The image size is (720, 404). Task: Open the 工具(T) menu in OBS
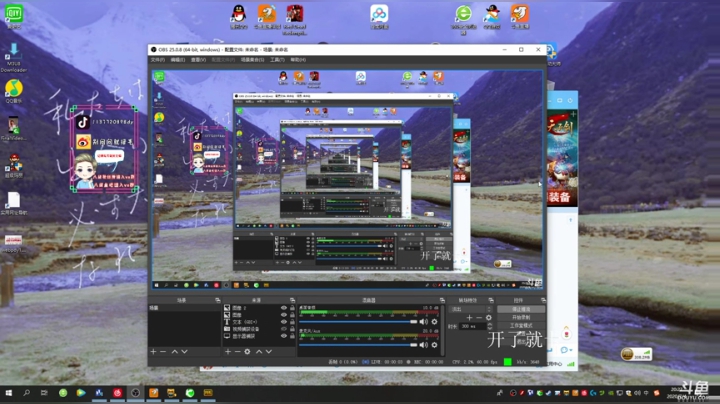tap(277, 60)
